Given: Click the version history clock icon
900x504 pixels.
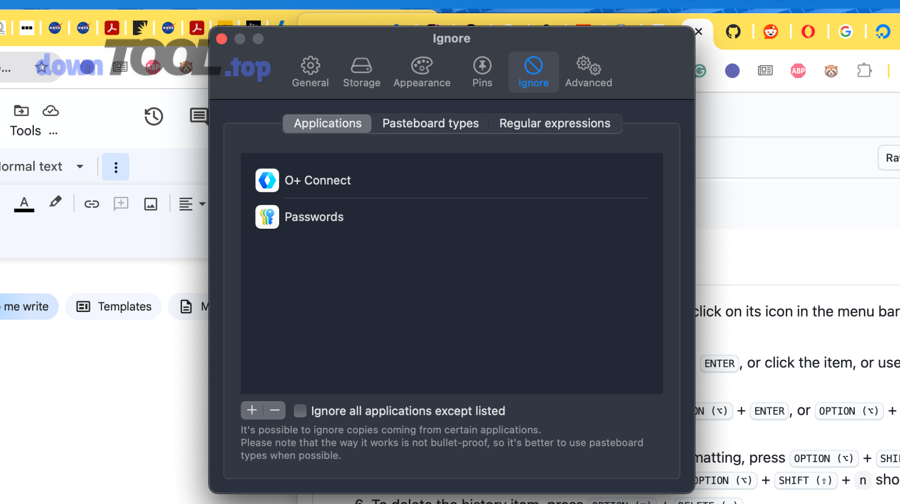Looking at the screenshot, I should pyautogui.click(x=153, y=117).
